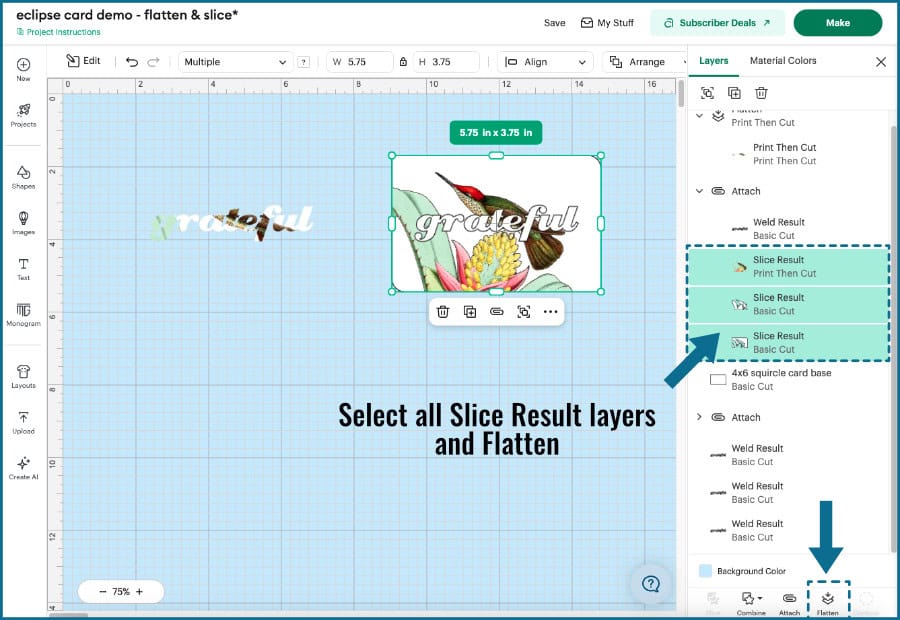Group layers using Layers panel top icon
900x620 pixels.
pyautogui.click(x=707, y=93)
